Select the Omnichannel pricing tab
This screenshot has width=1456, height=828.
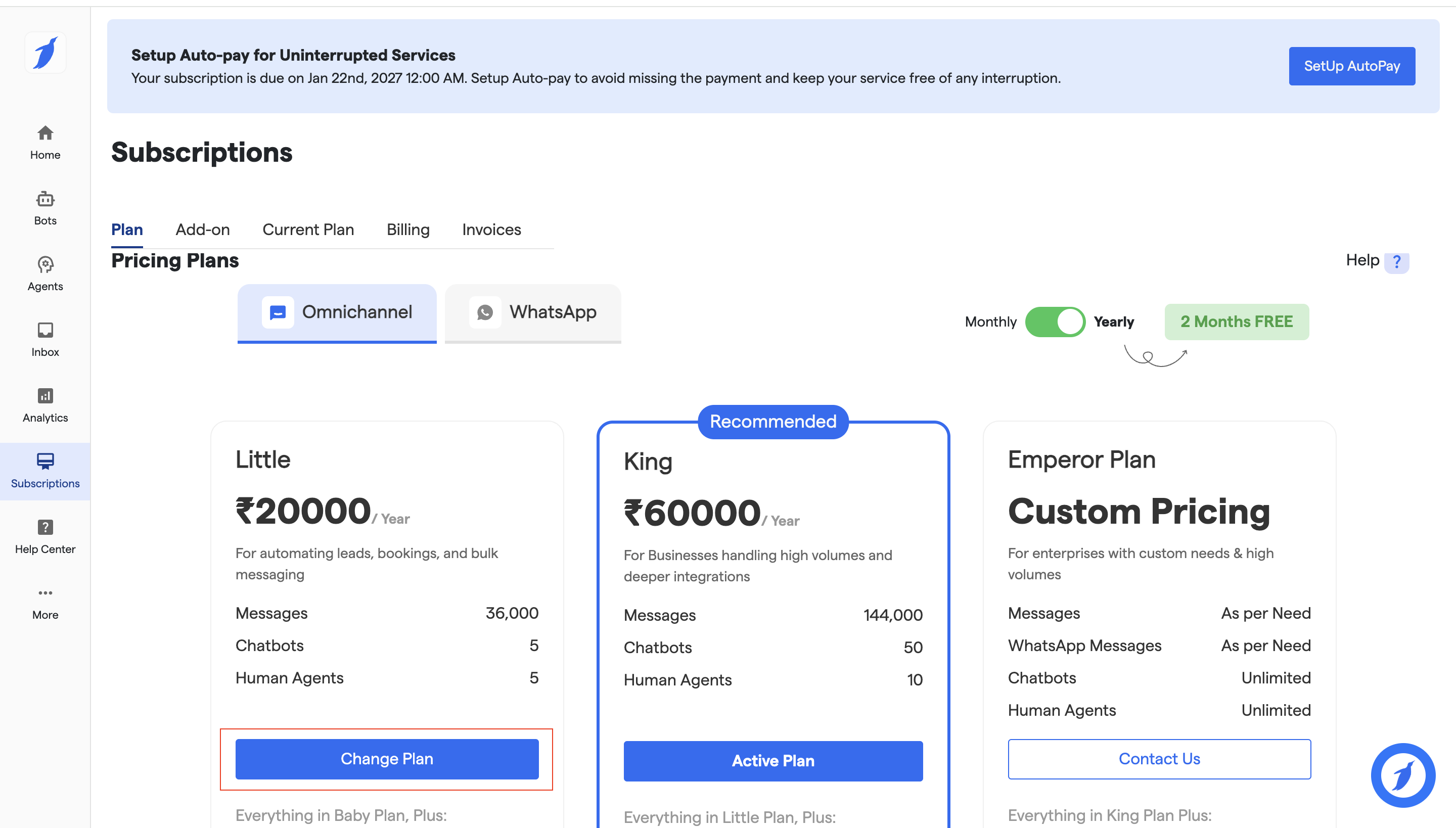coord(337,312)
